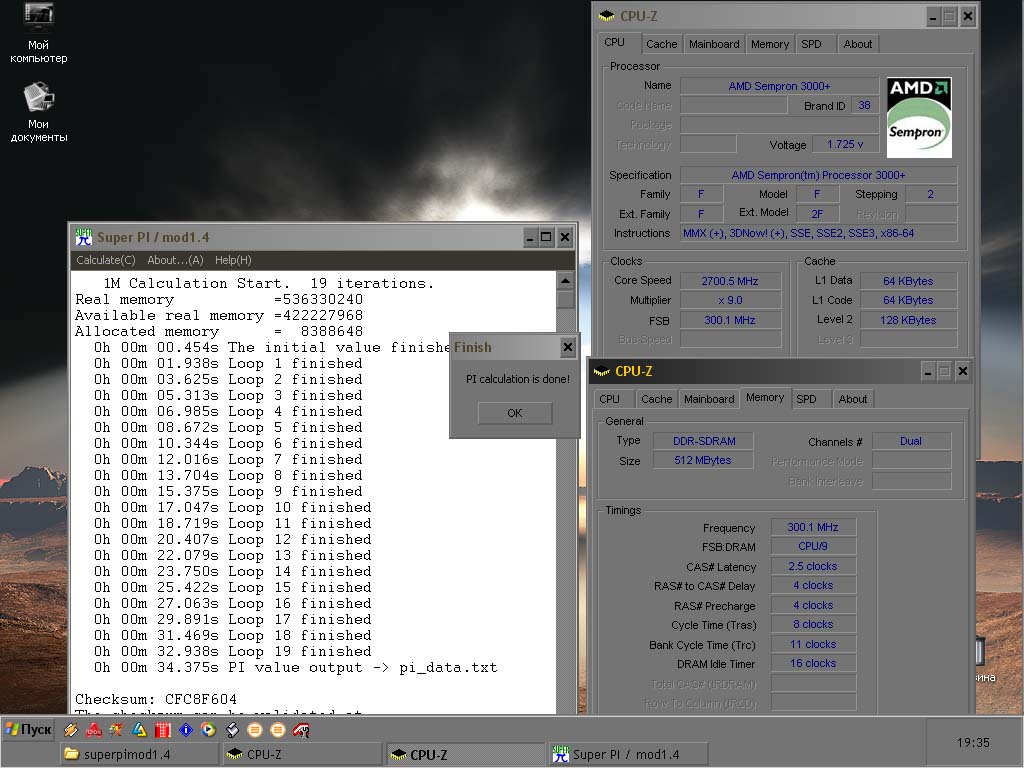Open the Пуск start button

pyautogui.click(x=29, y=729)
